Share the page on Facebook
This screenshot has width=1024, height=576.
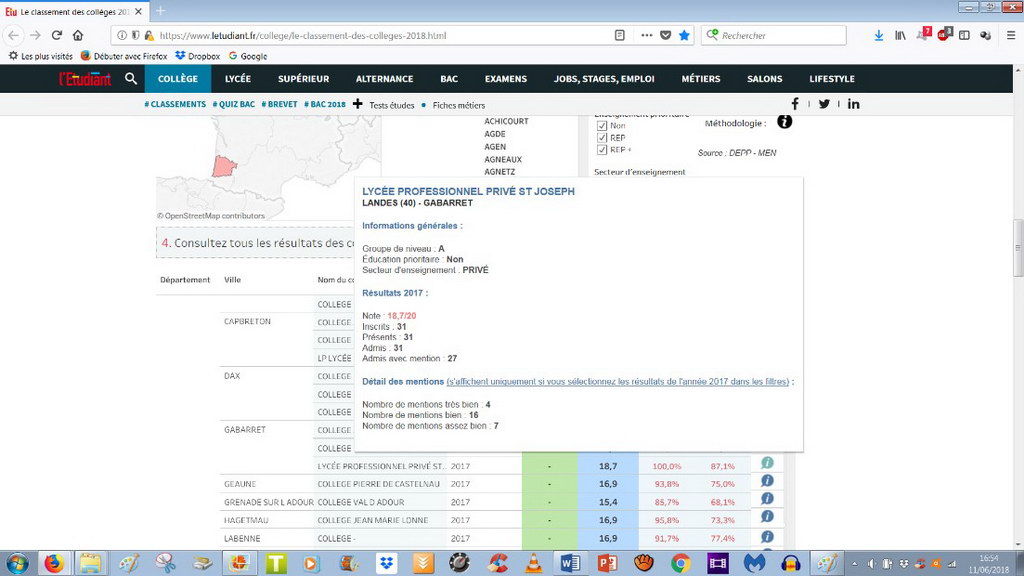(x=795, y=104)
